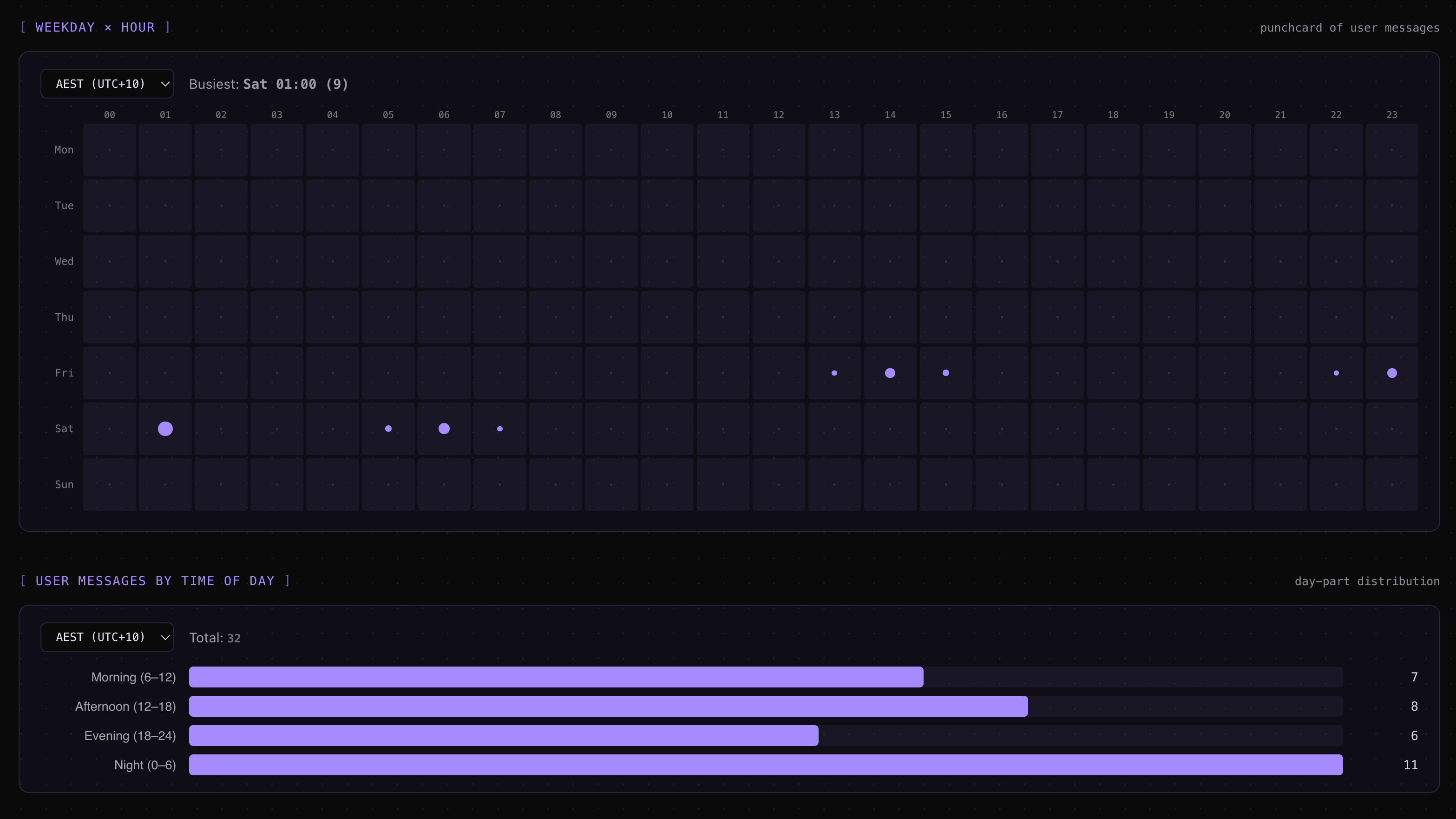Click the largest dot at Sat 01:00

click(165, 429)
